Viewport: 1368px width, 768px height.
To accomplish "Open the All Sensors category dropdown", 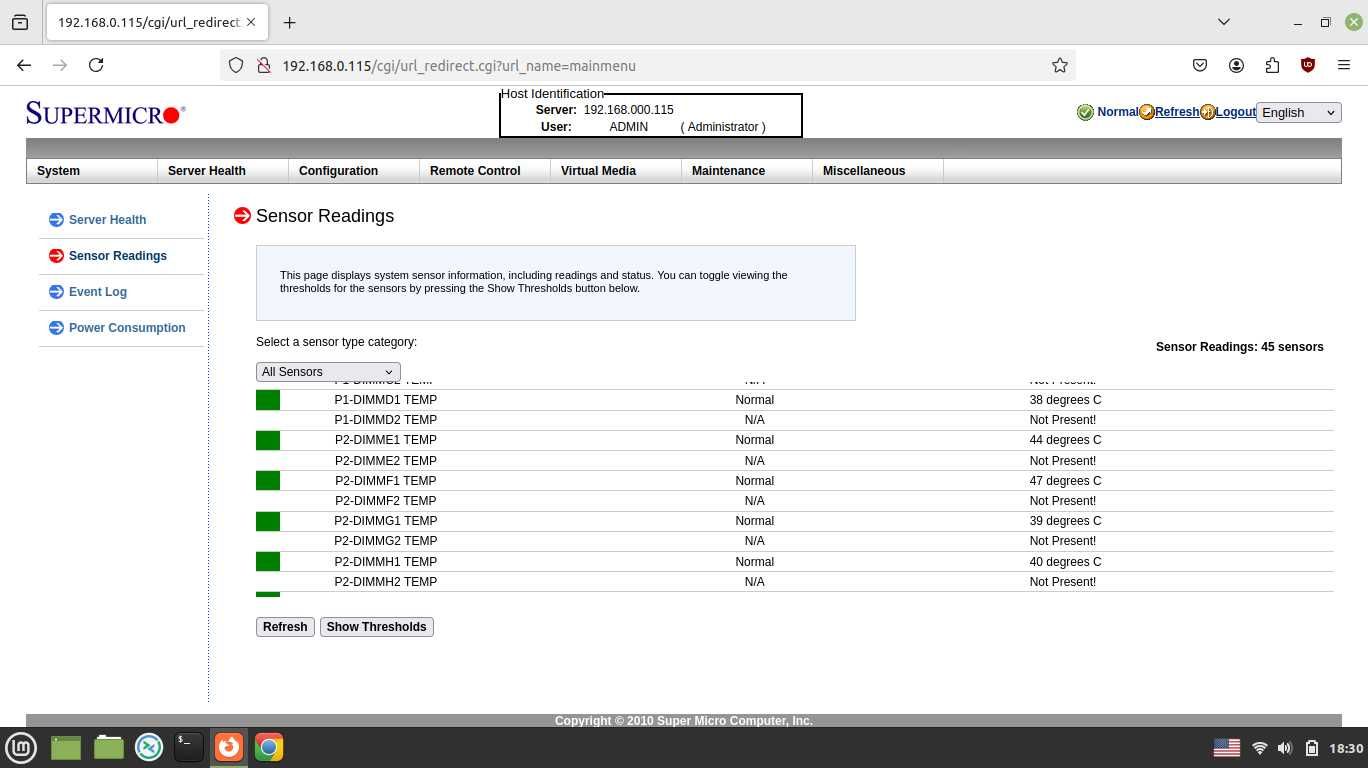I will (x=328, y=372).
